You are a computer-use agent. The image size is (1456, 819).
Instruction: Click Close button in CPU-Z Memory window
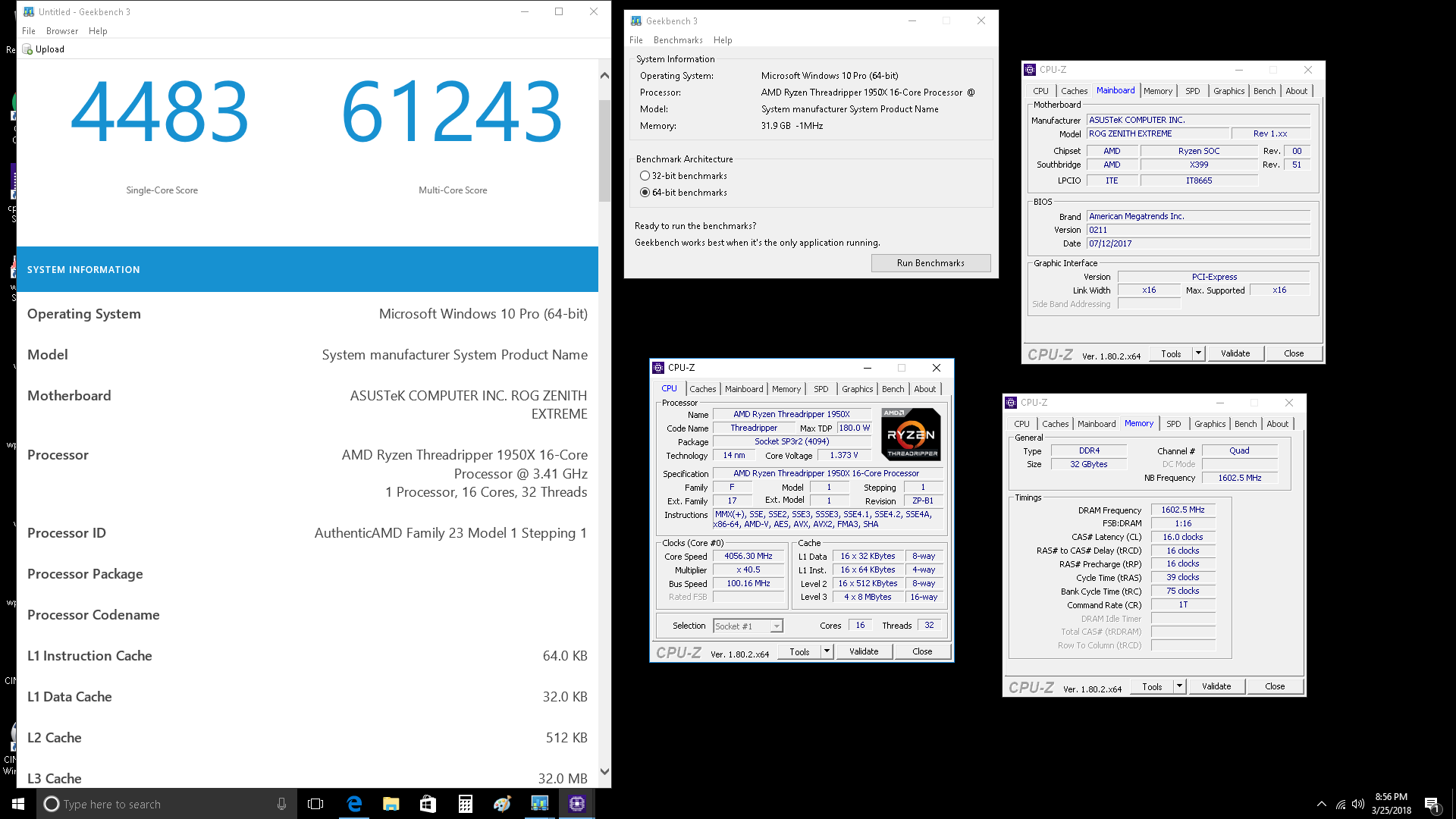point(1275,686)
